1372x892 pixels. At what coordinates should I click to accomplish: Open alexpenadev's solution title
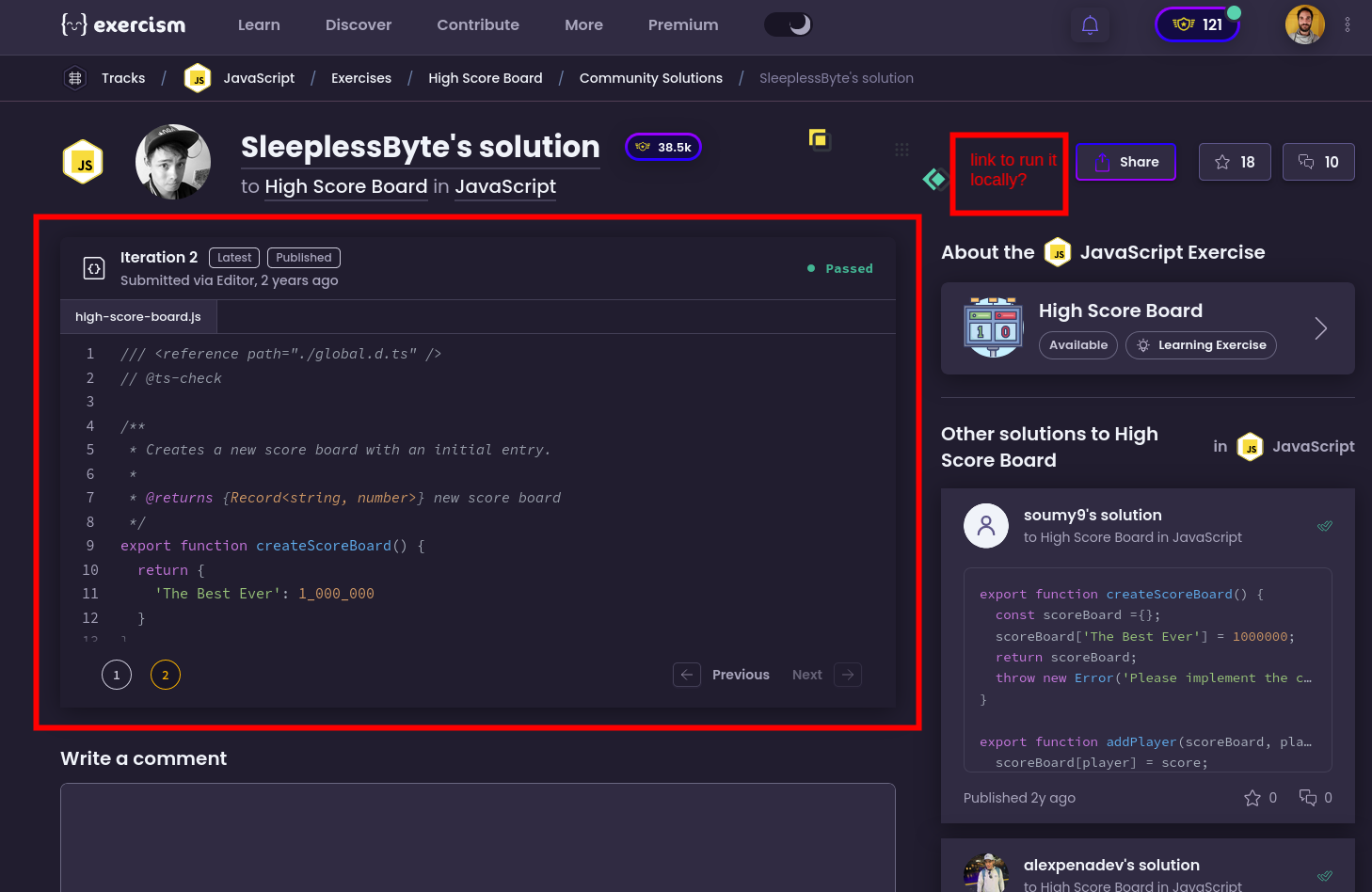pyautogui.click(x=1111, y=865)
